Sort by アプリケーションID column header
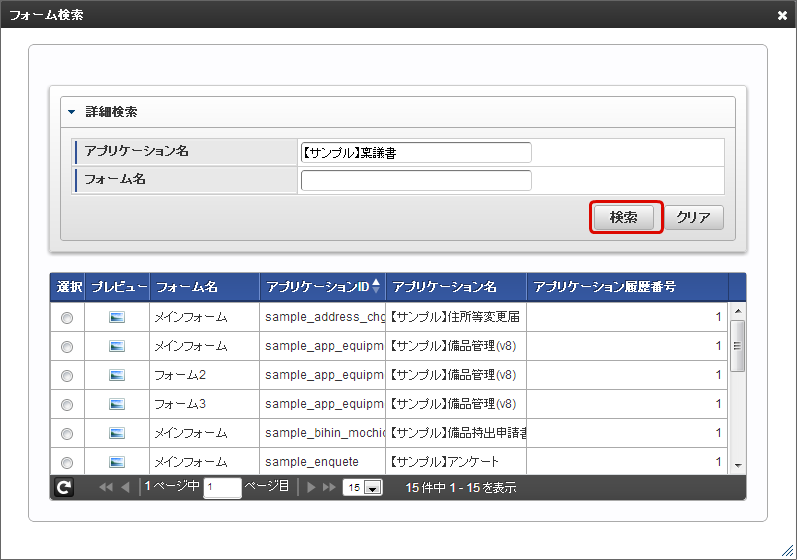797x560 pixels. click(x=322, y=287)
